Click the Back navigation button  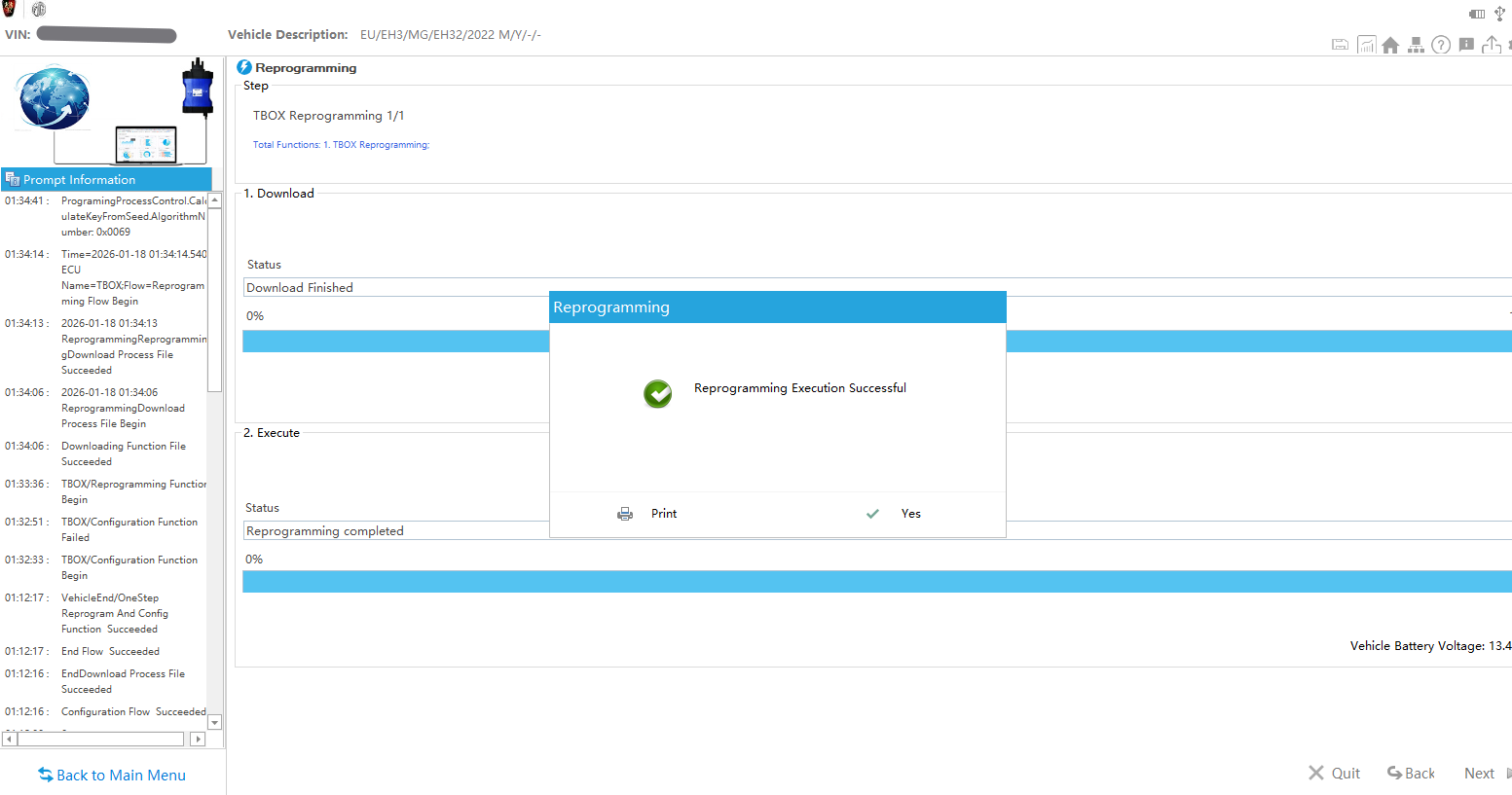coord(1411,773)
